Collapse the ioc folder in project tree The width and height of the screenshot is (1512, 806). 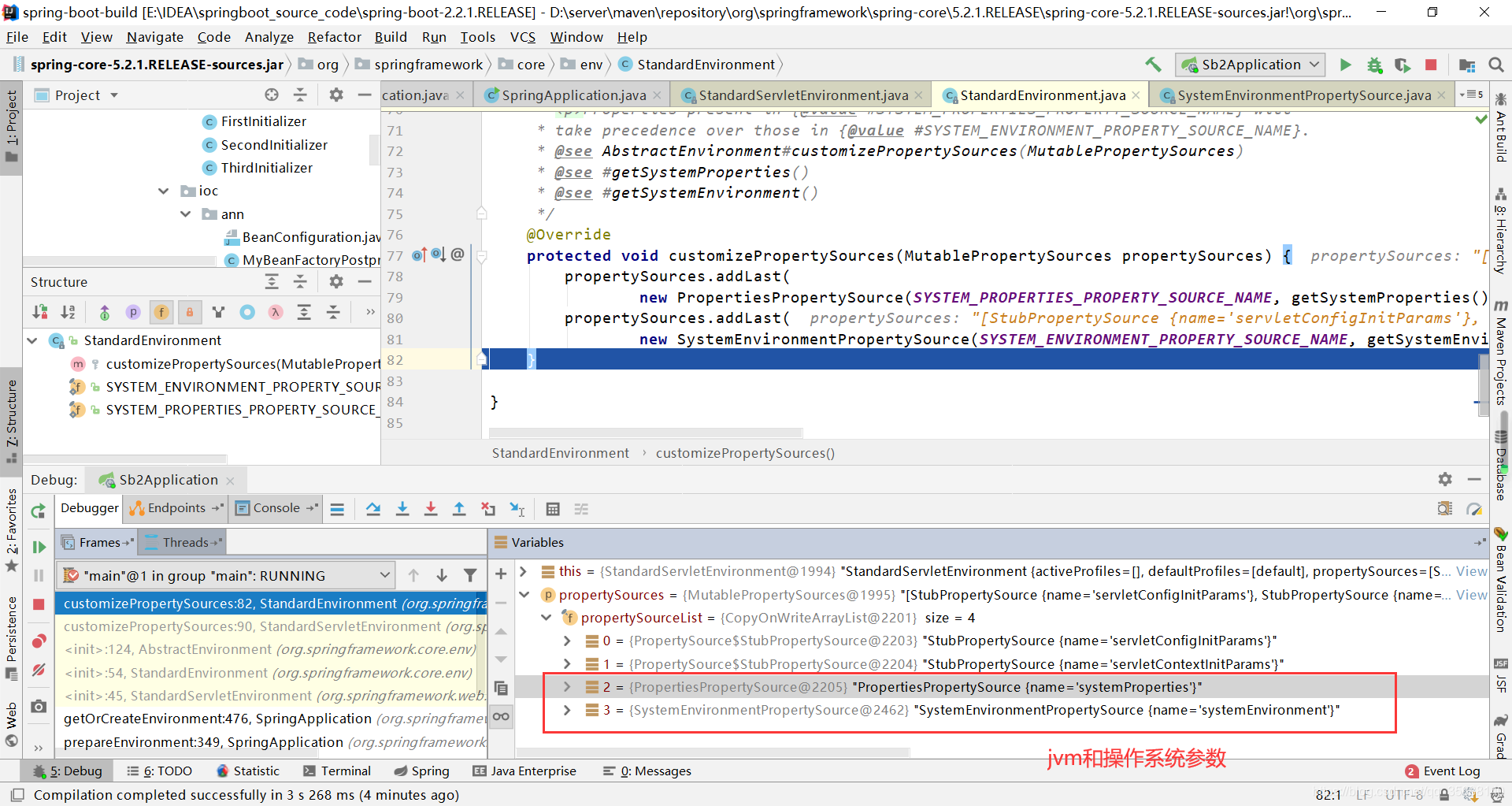coord(163,191)
